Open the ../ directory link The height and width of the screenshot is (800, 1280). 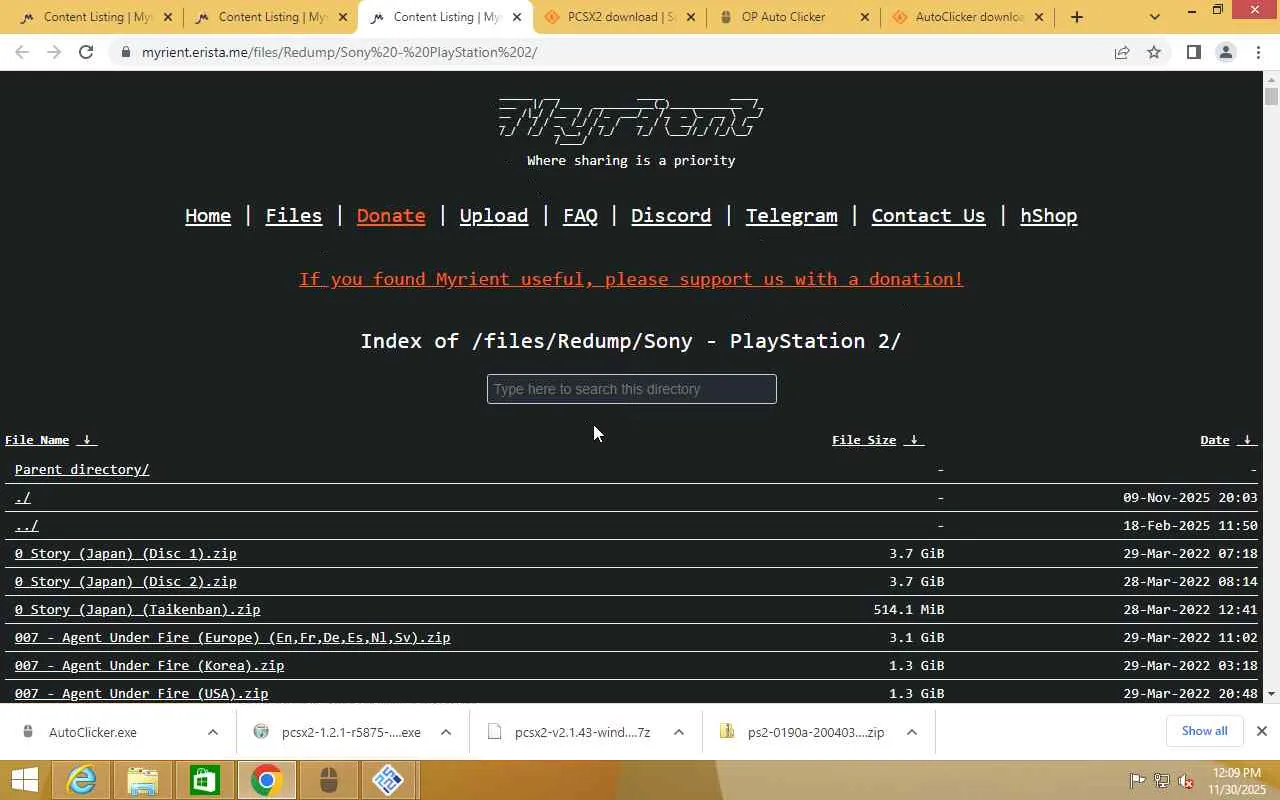[x=27, y=525]
